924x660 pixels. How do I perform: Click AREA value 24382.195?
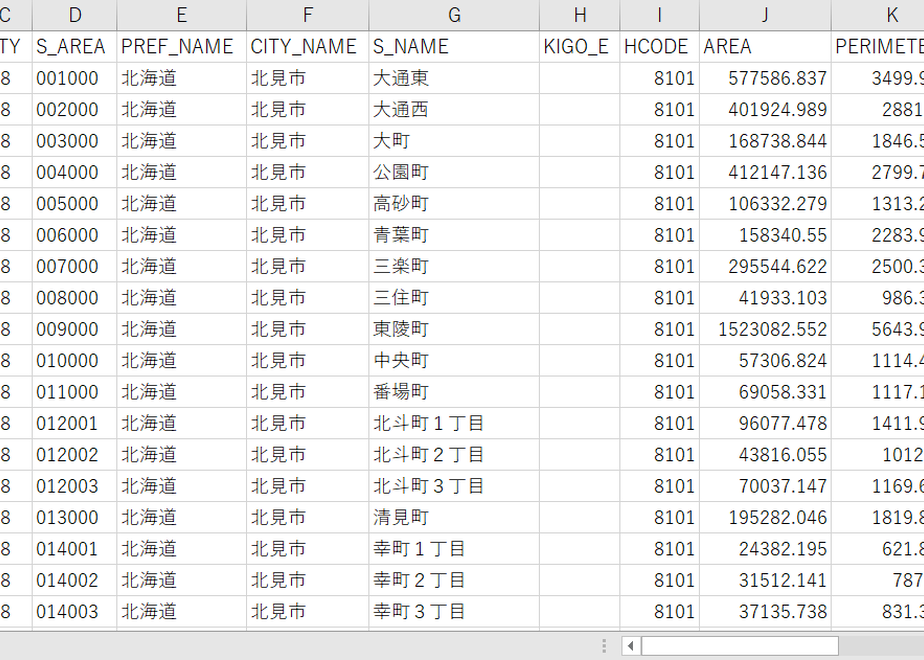point(765,549)
